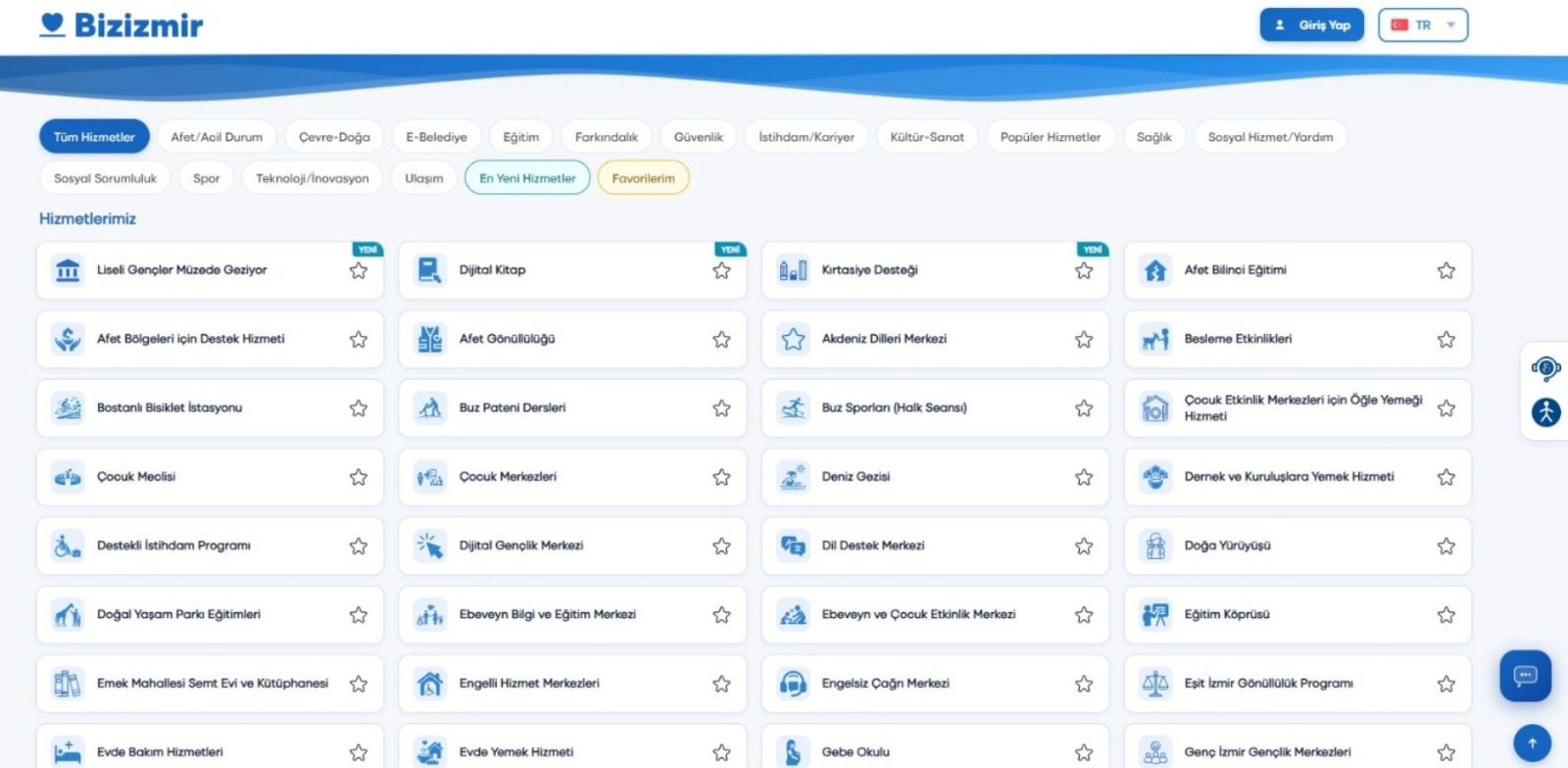Click the Buz Pateni Dersleri skating icon
The image size is (1568, 768).
click(x=430, y=408)
